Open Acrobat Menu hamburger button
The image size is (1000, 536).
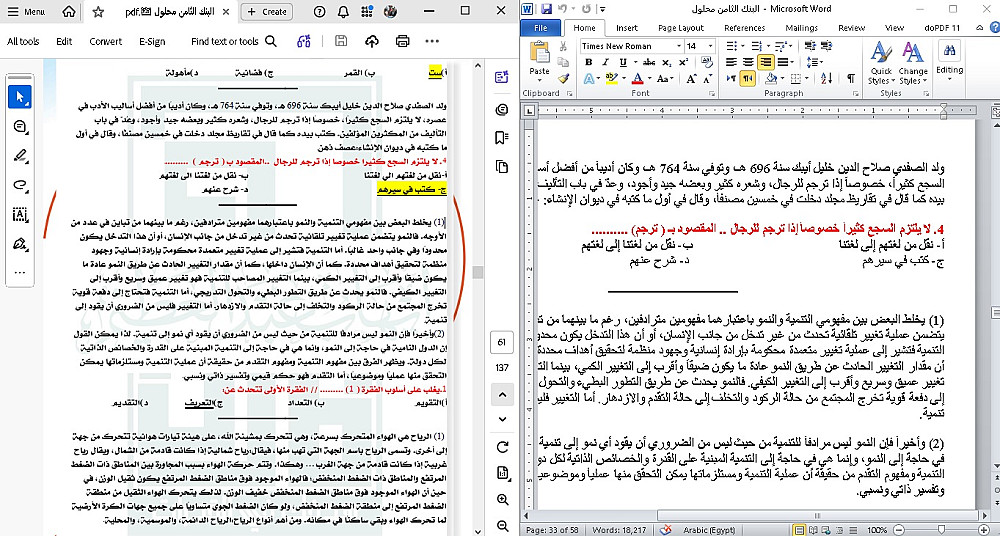[x=26, y=11]
